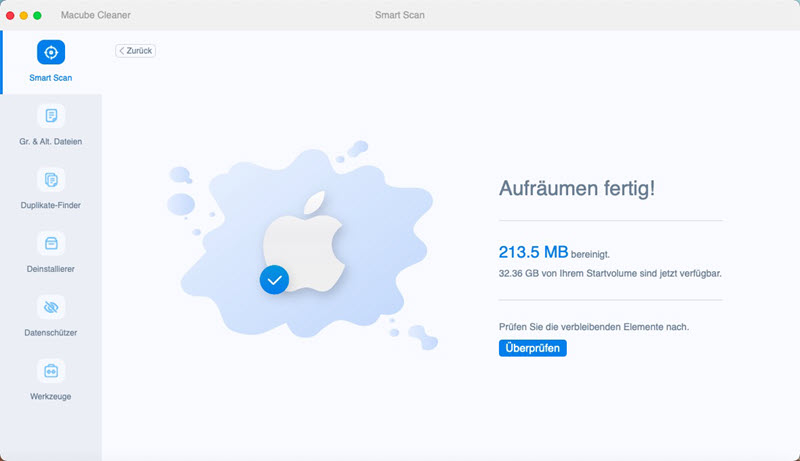Click the 'Aufräumen fertig!' heading

click(x=577, y=188)
